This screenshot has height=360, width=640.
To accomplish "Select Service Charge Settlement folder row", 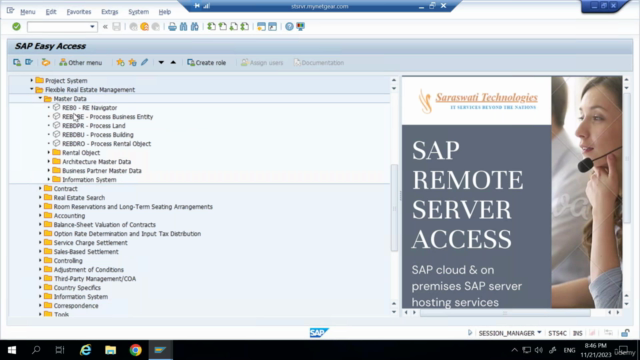I will pos(90,242).
